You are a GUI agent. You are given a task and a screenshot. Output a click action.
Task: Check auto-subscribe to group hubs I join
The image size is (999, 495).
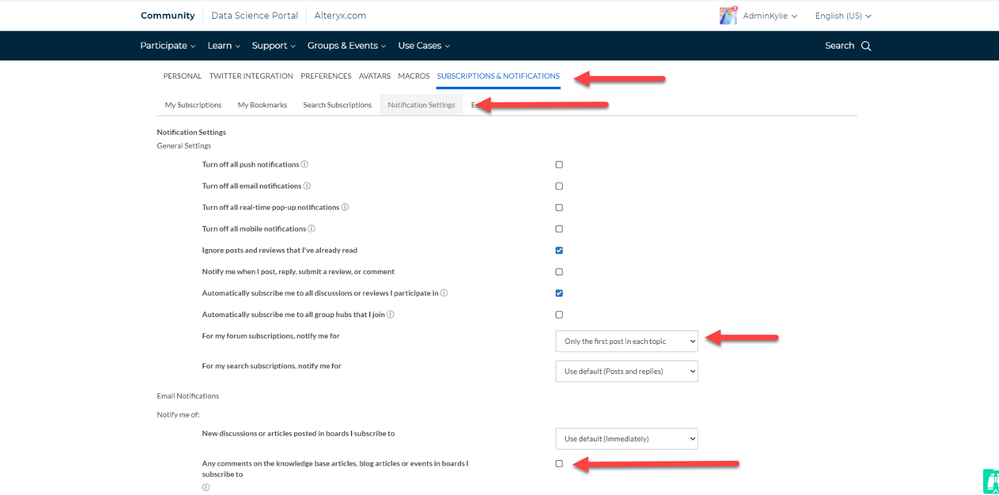559,315
